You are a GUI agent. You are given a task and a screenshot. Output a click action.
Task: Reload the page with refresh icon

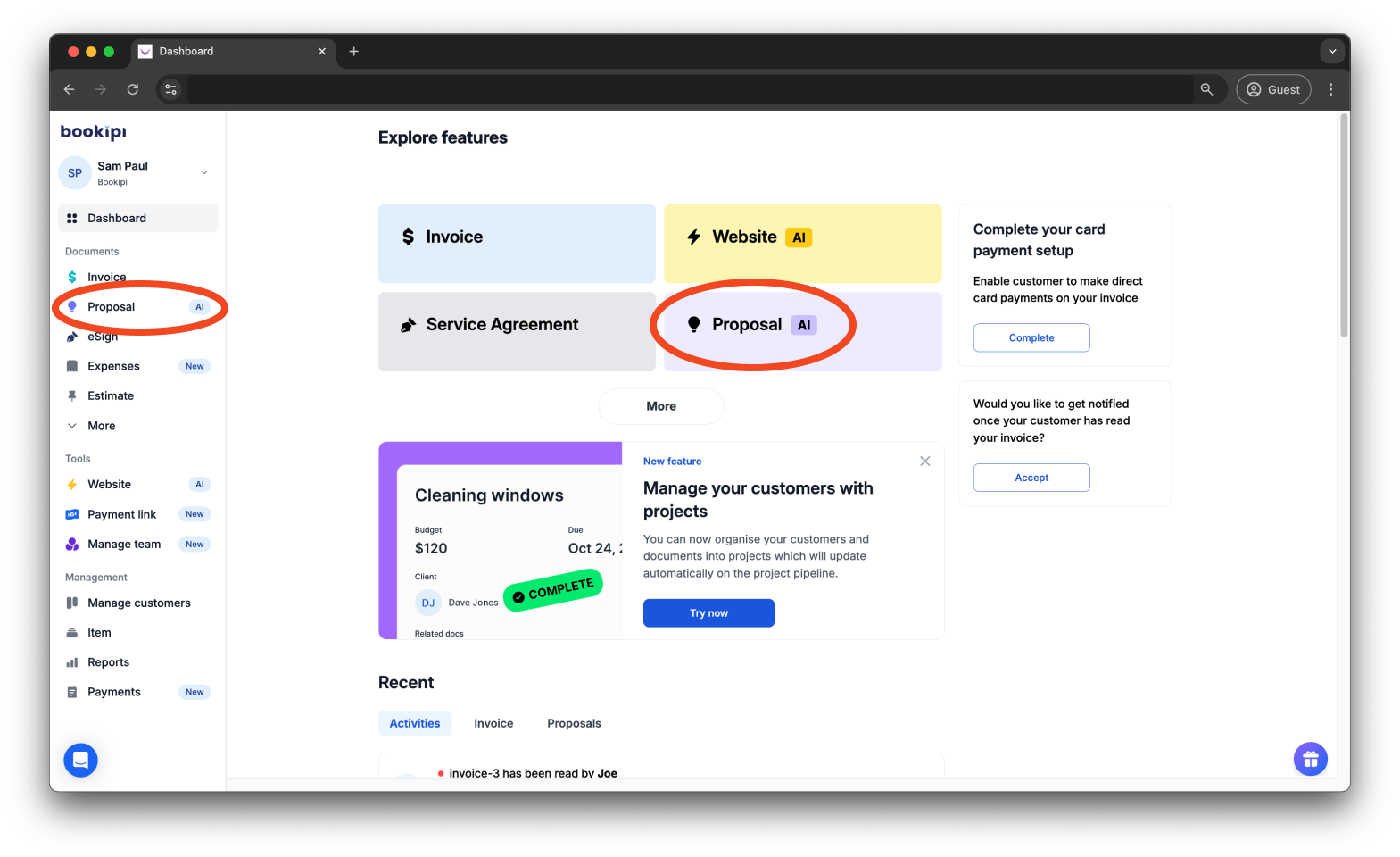(x=133, y=89)
